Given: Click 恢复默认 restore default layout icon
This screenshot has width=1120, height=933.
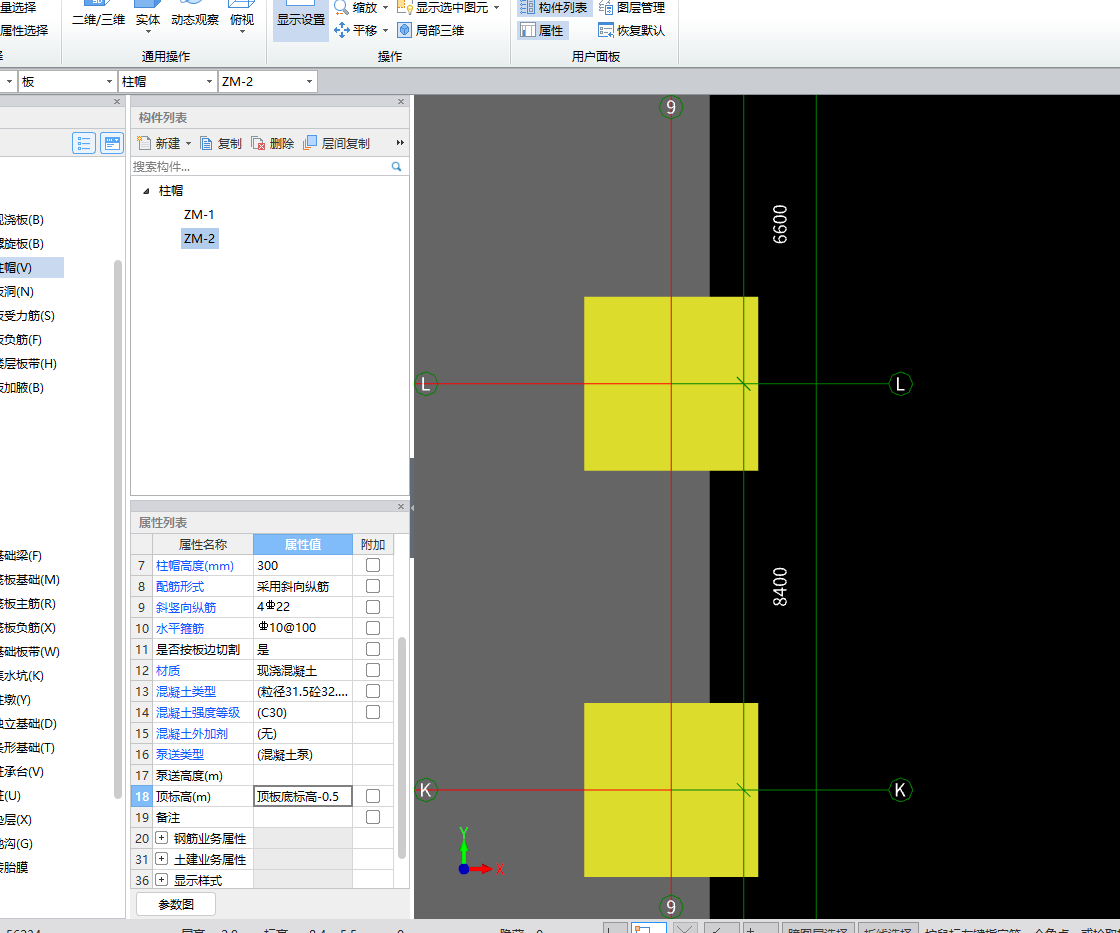Looking at the screenshot, I should pyautogui.click(x=606, y=30).
